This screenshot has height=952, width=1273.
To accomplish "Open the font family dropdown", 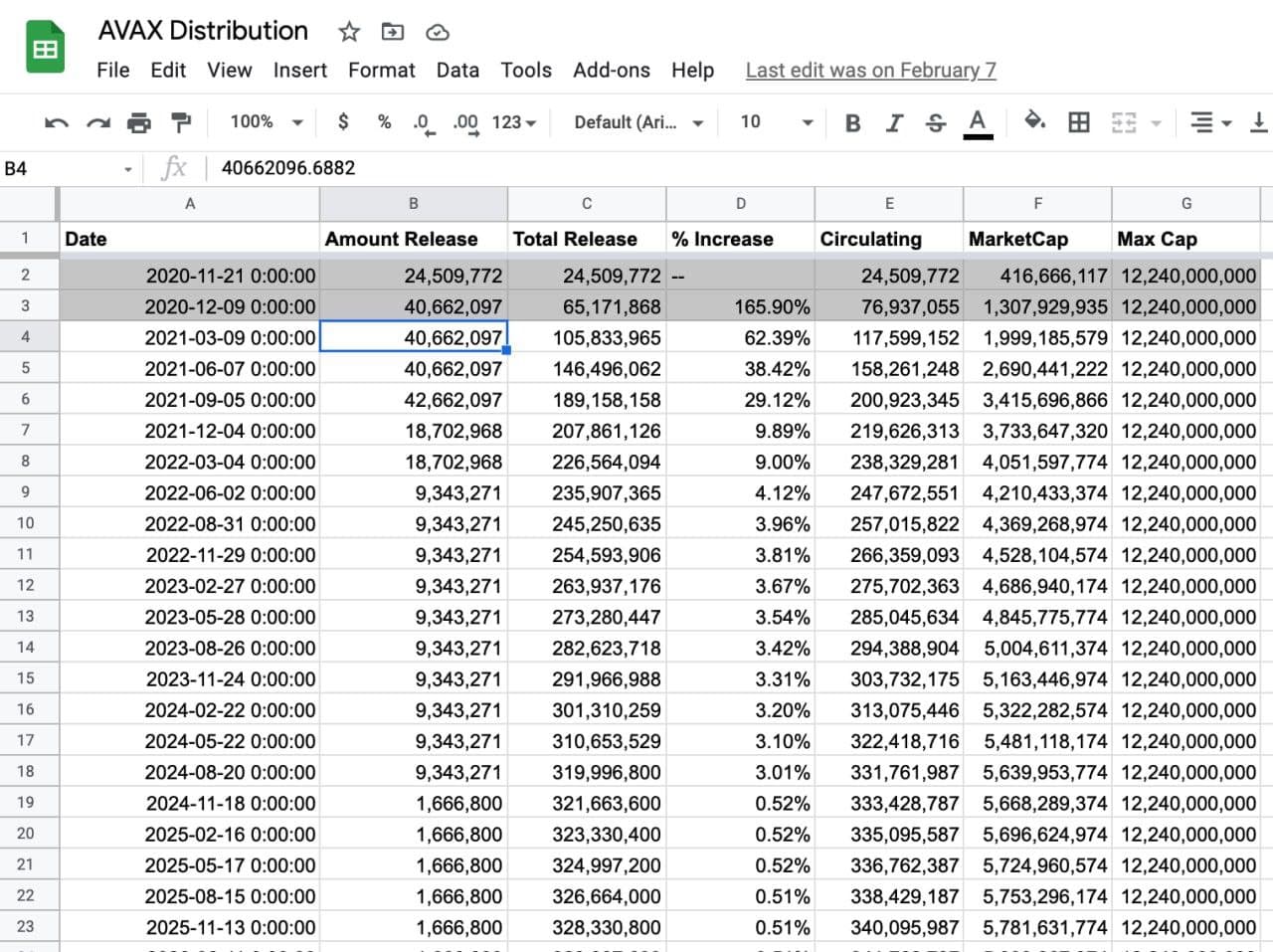I will click(638, 122).
